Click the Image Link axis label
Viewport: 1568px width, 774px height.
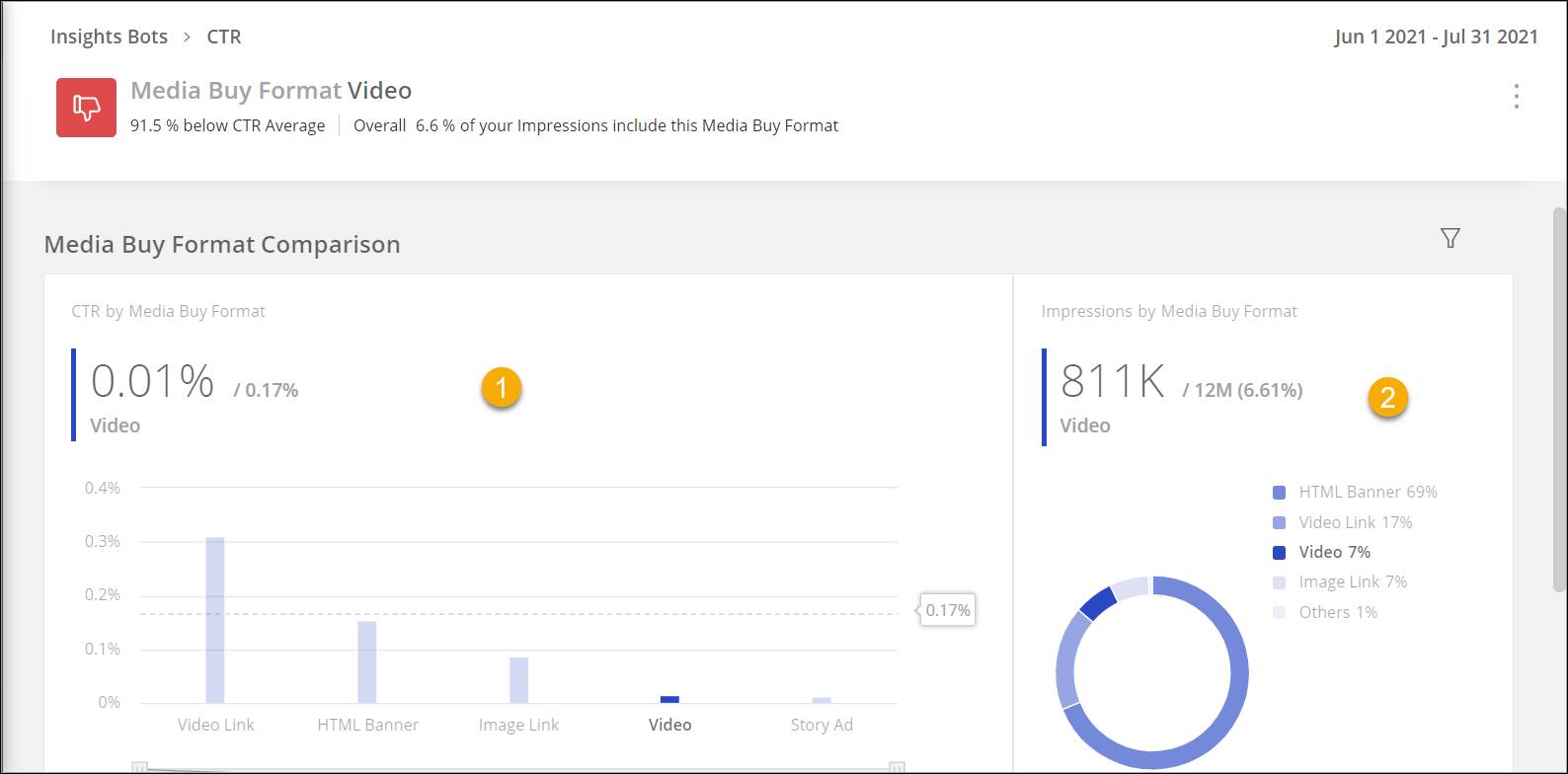coord(518,725)
